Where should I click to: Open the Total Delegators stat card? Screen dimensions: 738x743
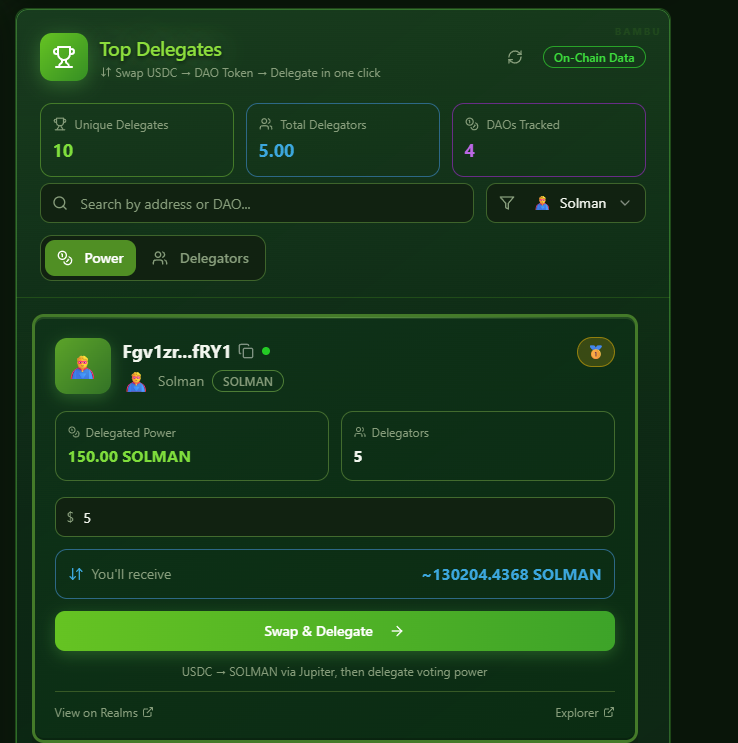pyautogui.click(x=343, y=140)
